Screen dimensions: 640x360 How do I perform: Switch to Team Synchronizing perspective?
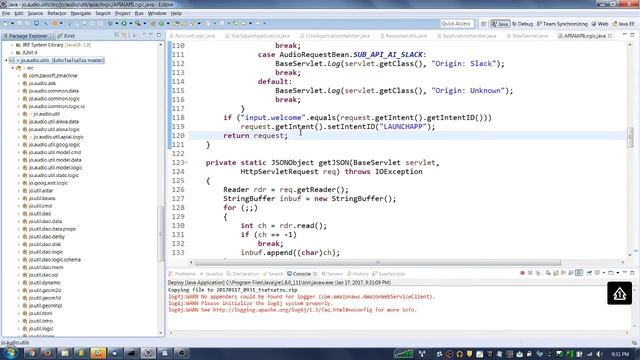click(x=562, y=24)
